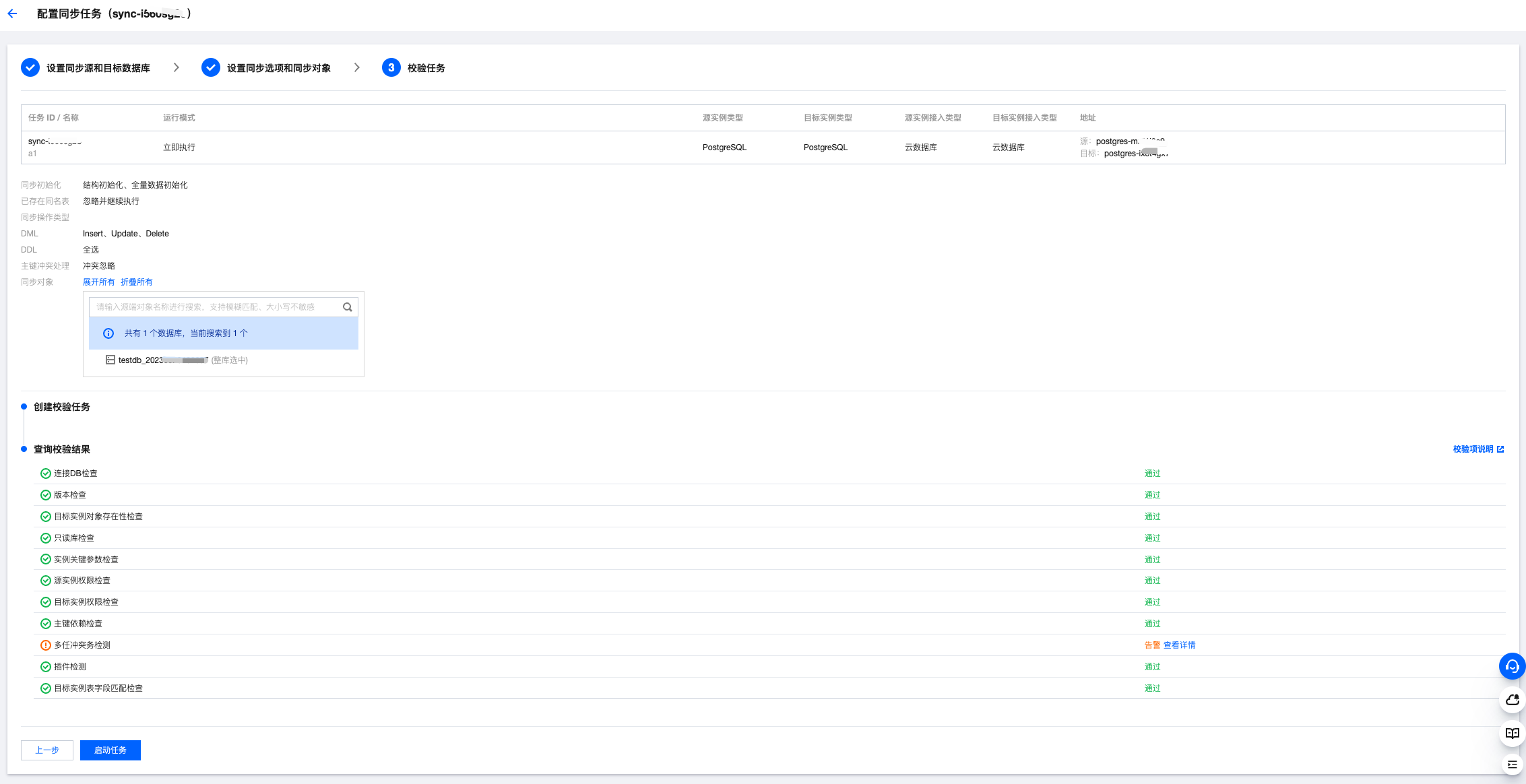Open the customer service headset floating icon
Screen dimensions: 1526x784
pyautogui.click(x=1512, y=667)
